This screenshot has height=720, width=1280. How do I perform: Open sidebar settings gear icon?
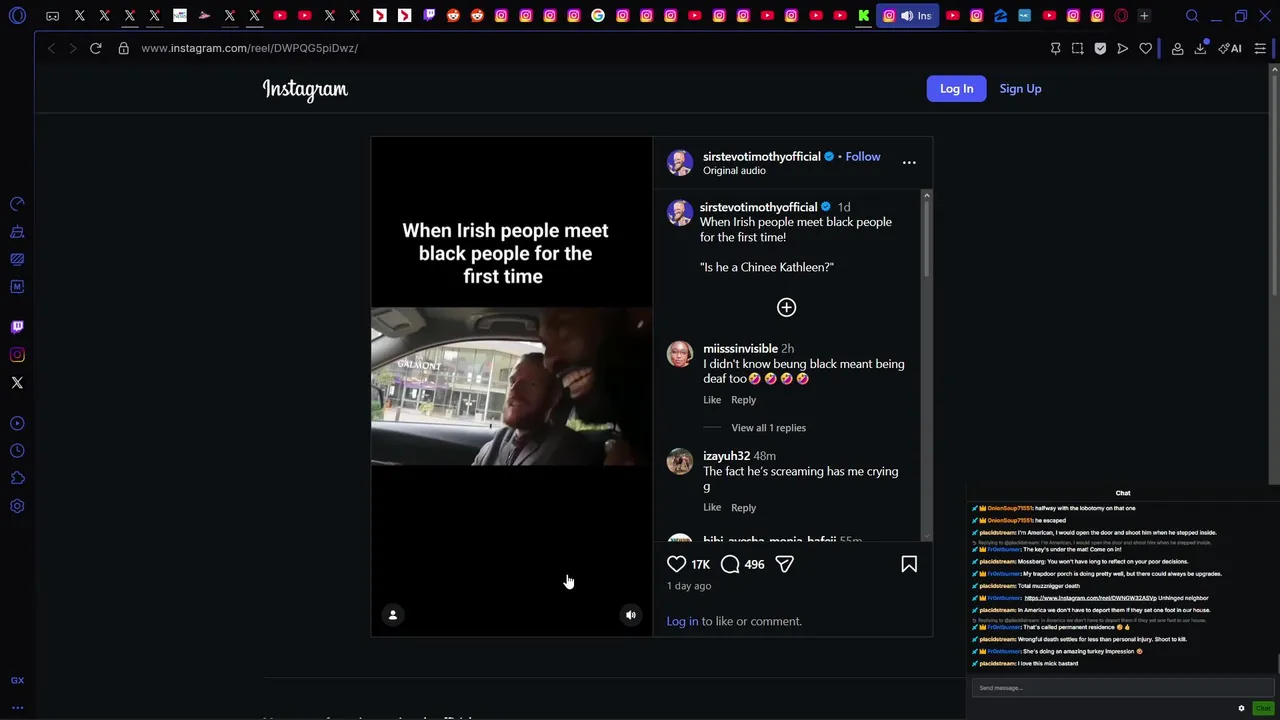pos(17,506)
